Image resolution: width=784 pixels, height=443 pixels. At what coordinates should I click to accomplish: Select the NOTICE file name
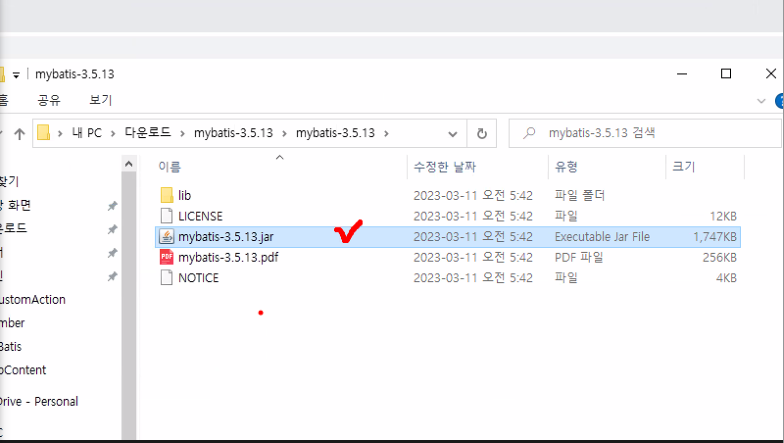(198, 278)
